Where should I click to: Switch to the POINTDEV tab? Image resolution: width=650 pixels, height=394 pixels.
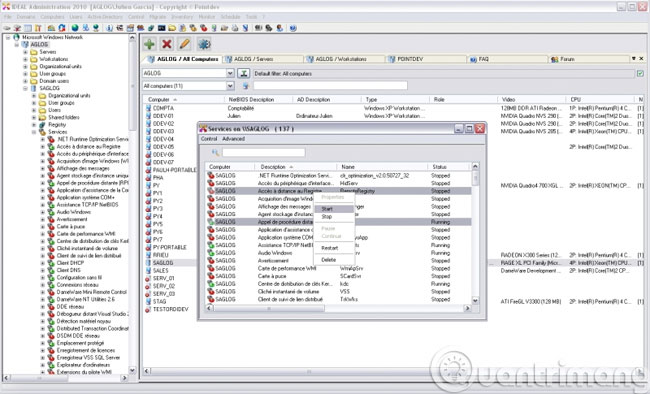426,59
